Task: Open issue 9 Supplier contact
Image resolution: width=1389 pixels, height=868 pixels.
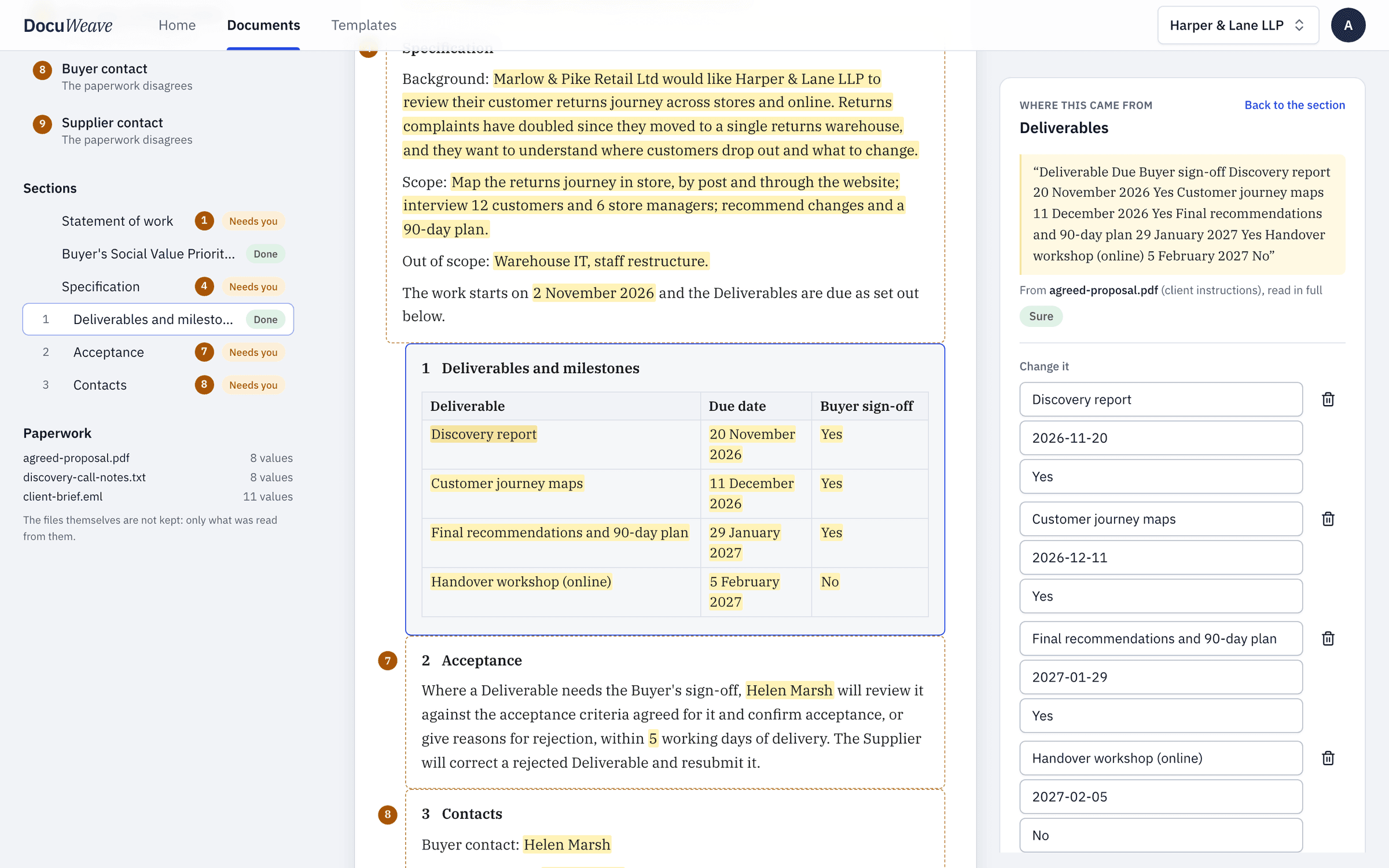Action: (x=157, y=130)
